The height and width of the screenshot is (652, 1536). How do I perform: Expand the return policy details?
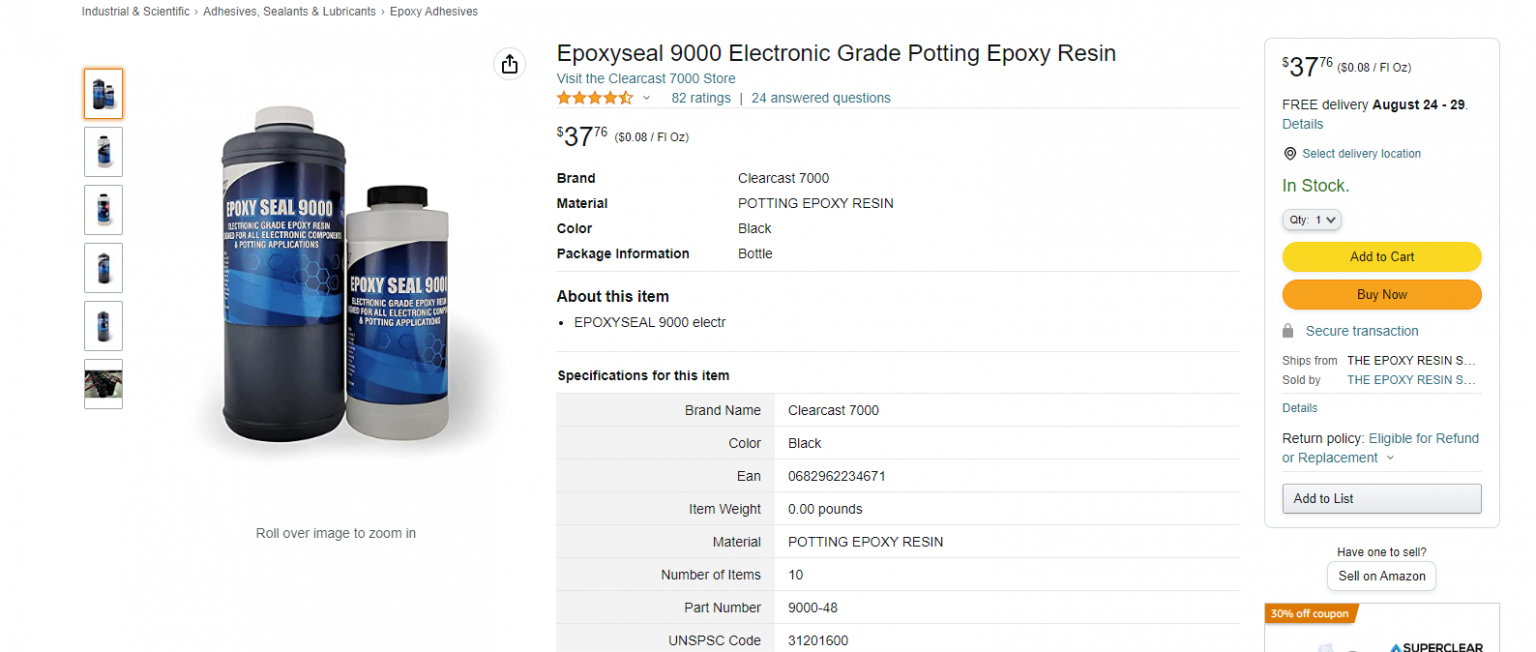pos(1389,457)
